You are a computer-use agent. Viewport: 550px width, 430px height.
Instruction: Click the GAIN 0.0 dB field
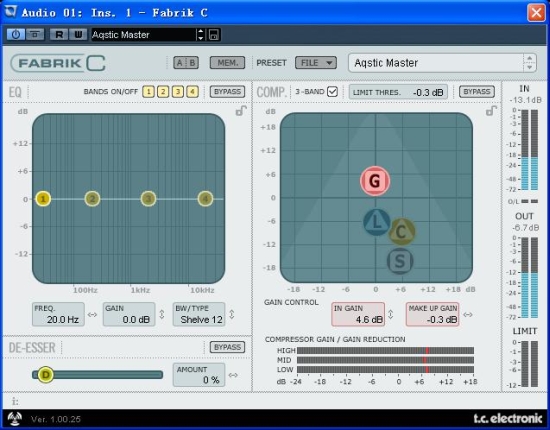[x=129, y=314]
